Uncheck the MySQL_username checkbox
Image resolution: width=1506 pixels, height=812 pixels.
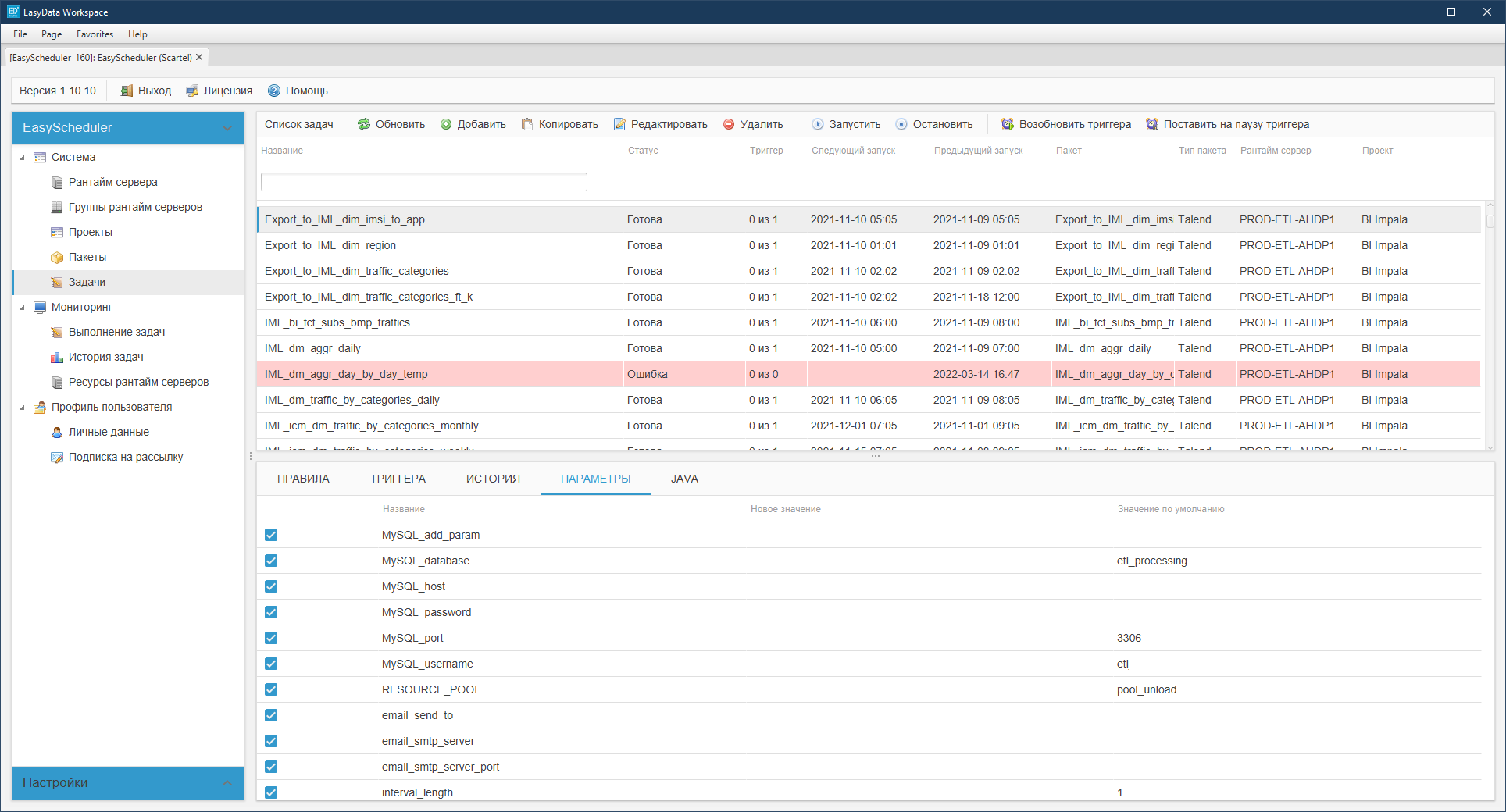point(271,664)
